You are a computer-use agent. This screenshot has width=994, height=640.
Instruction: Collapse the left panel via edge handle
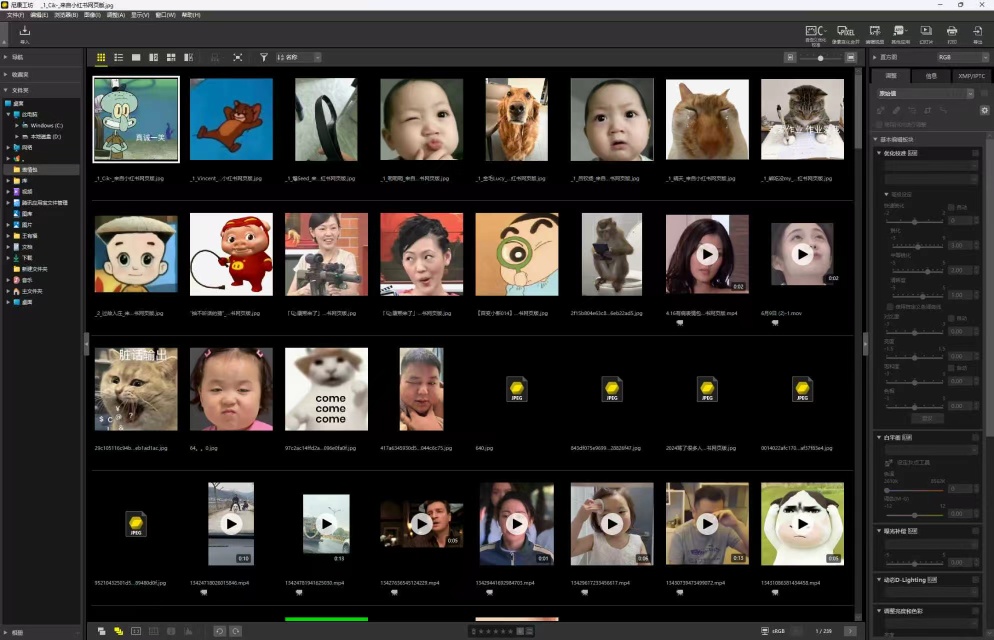pyautogui.click(x=86, y=343)
